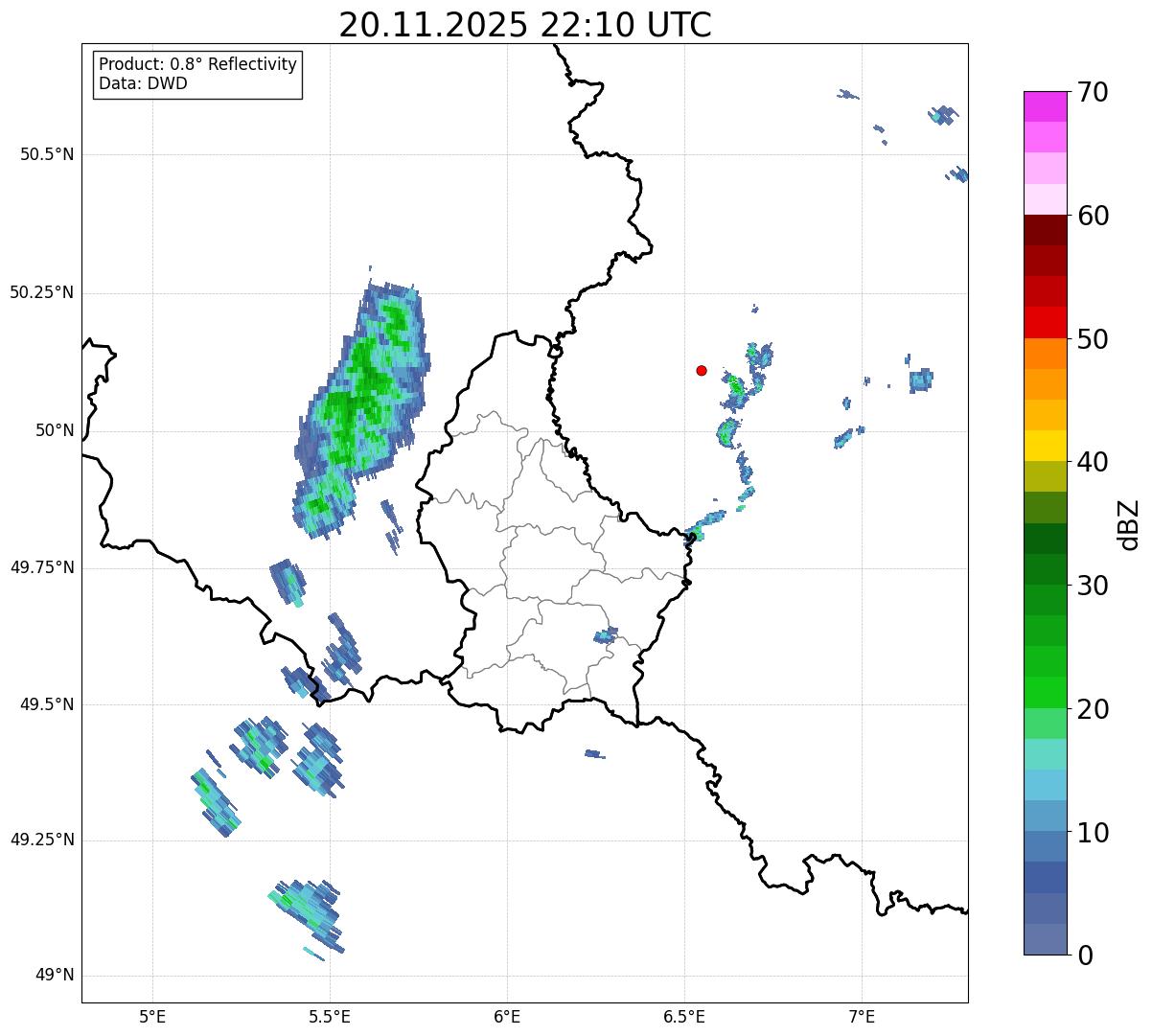The image size is (1152, 1036).
Task: Click the 5°E longitude label
Action: pos(152,1016)
